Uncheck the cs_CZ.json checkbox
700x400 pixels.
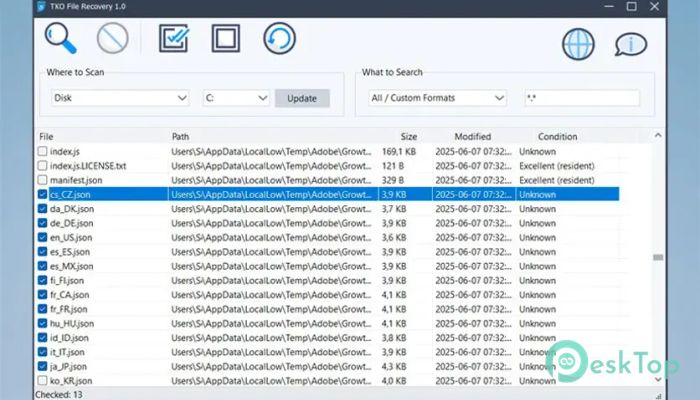point(42,194)
